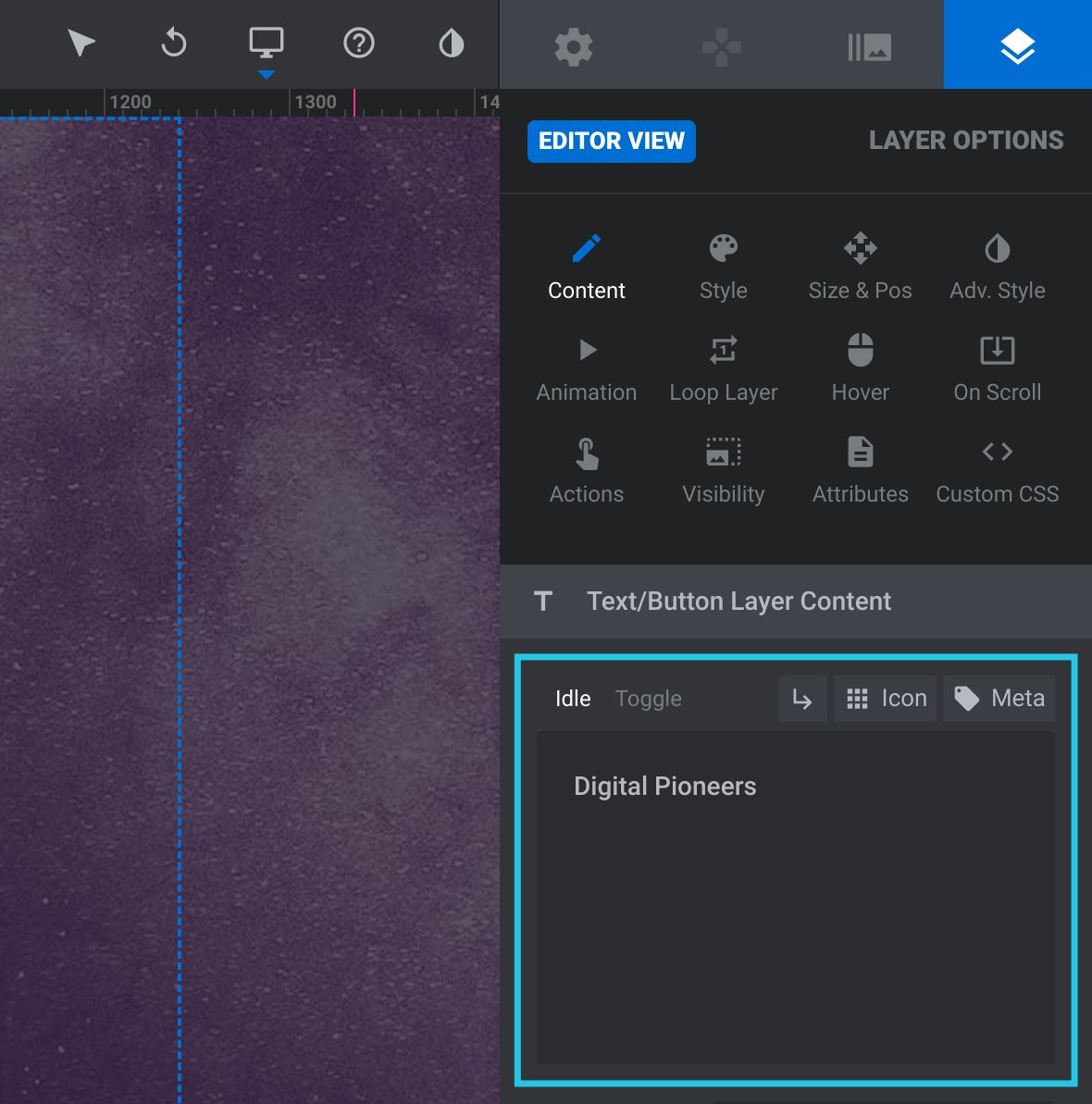Open the Content pencil section
This screenshot has height=1104, width=1092.
pos(587,268)
